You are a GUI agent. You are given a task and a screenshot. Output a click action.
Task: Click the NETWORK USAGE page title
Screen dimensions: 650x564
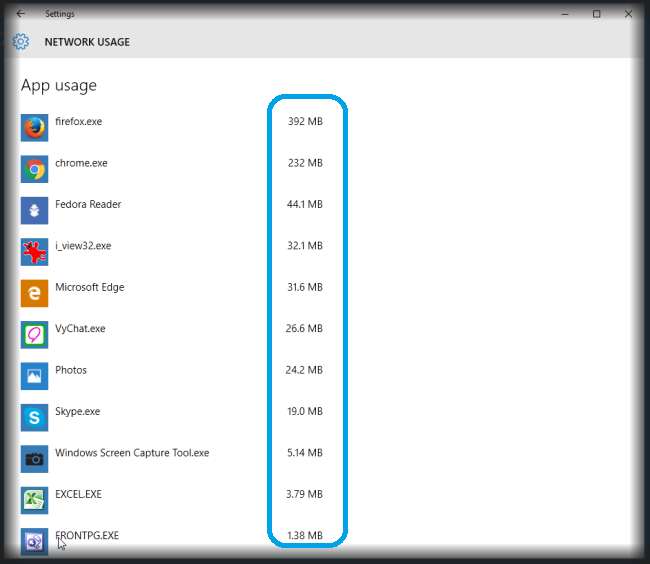pyautogui.click(x=87, y=42)
